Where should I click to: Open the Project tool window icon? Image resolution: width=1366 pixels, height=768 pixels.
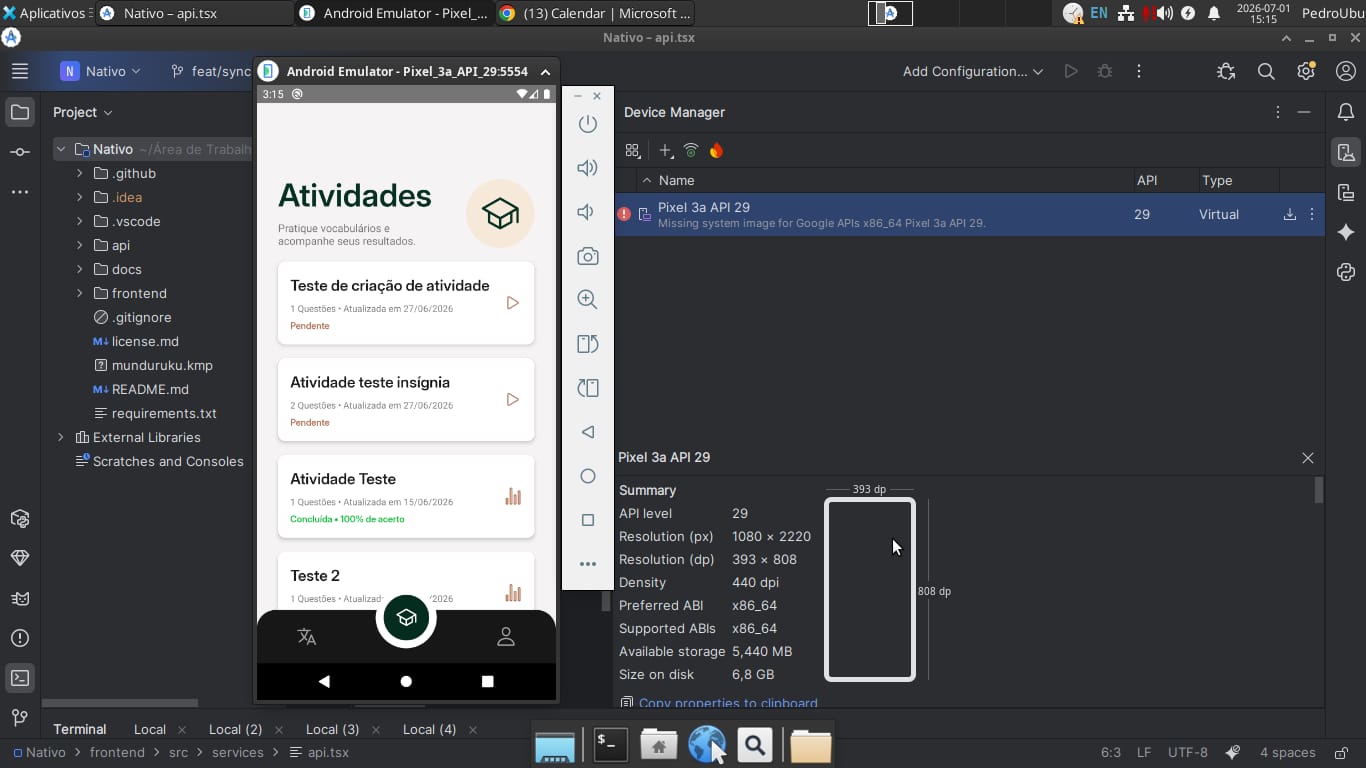tap(20, 112)
